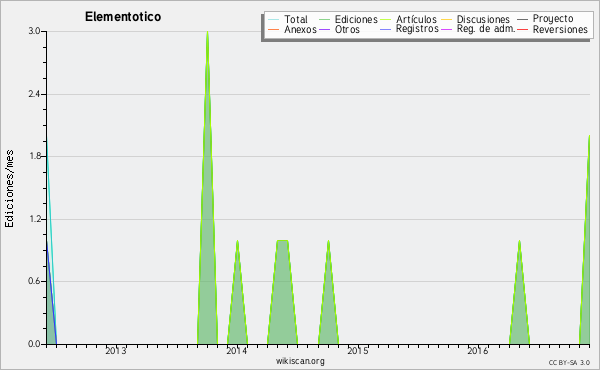Click the red Reversiones legend line swatch
Viewport: 600px width, 370px height.
[x=522, y=30]
